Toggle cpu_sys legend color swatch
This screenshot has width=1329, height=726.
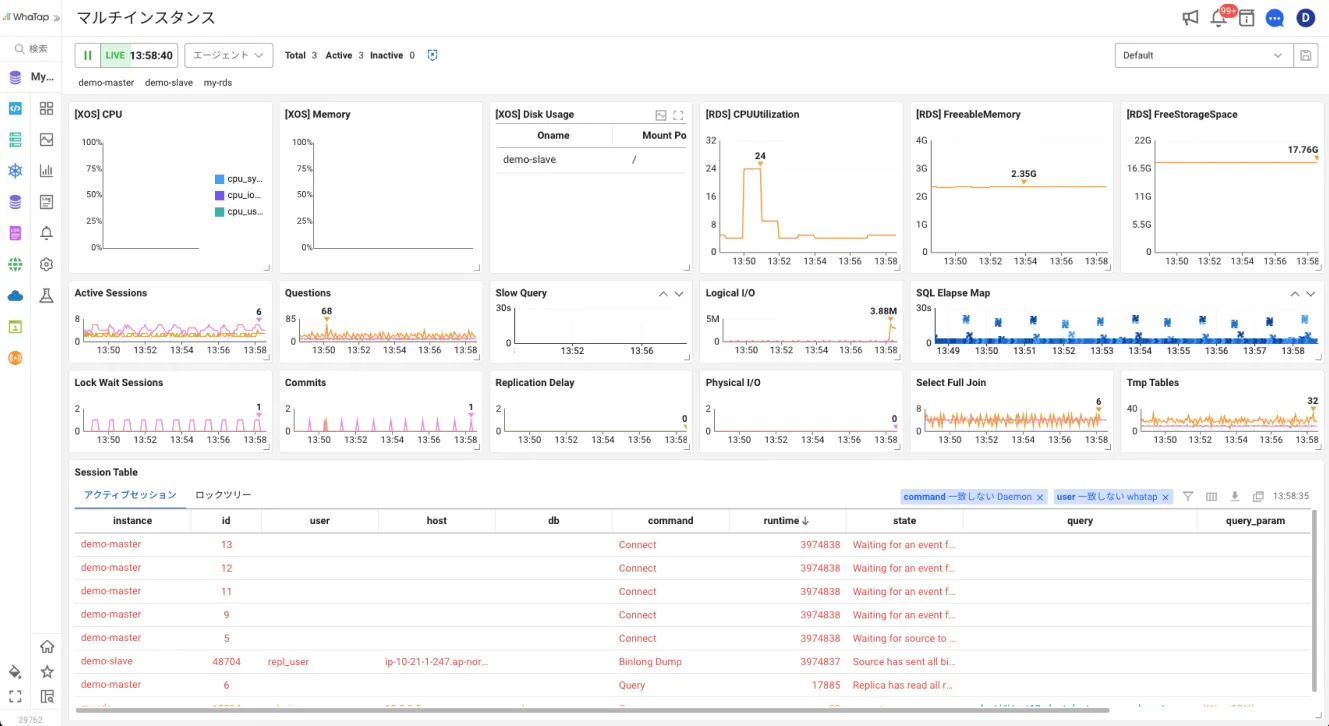click(220, 179)
